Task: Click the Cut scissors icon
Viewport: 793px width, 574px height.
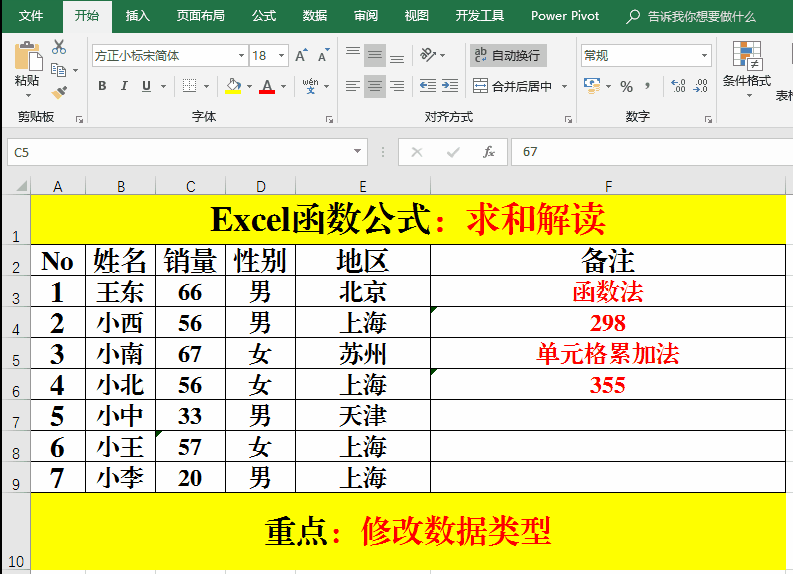Action: pyautogui.click(x=59, y=47)
